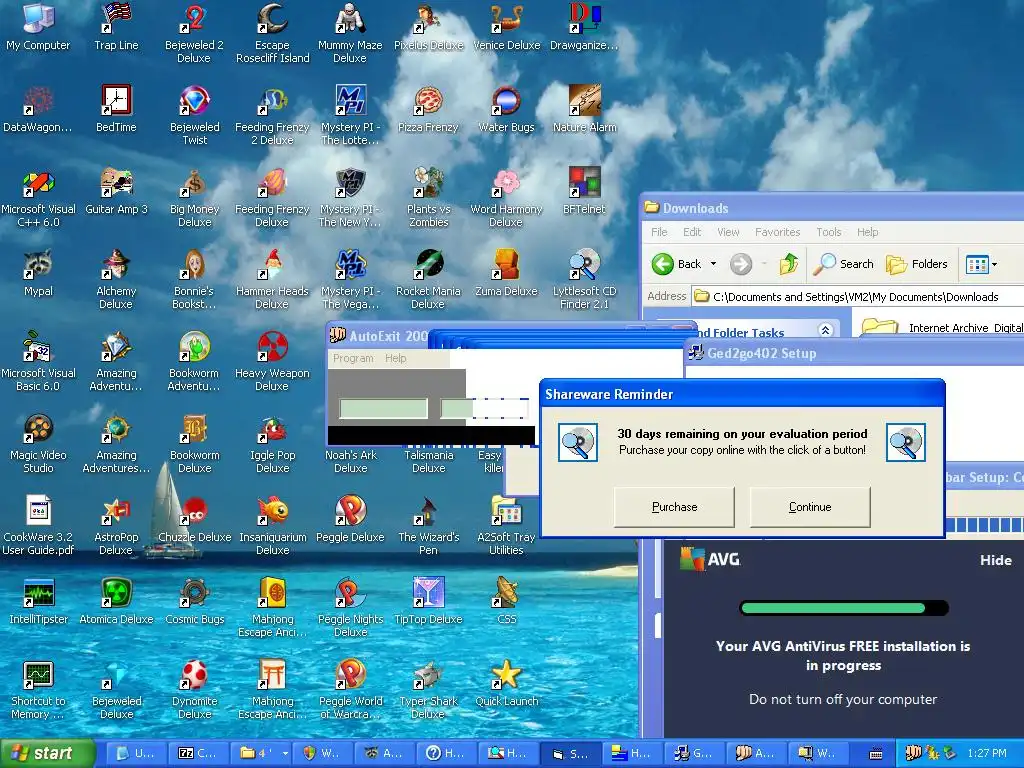
Task: Open Magic Video Studio shortcut
Action: (x=38, y=443)
